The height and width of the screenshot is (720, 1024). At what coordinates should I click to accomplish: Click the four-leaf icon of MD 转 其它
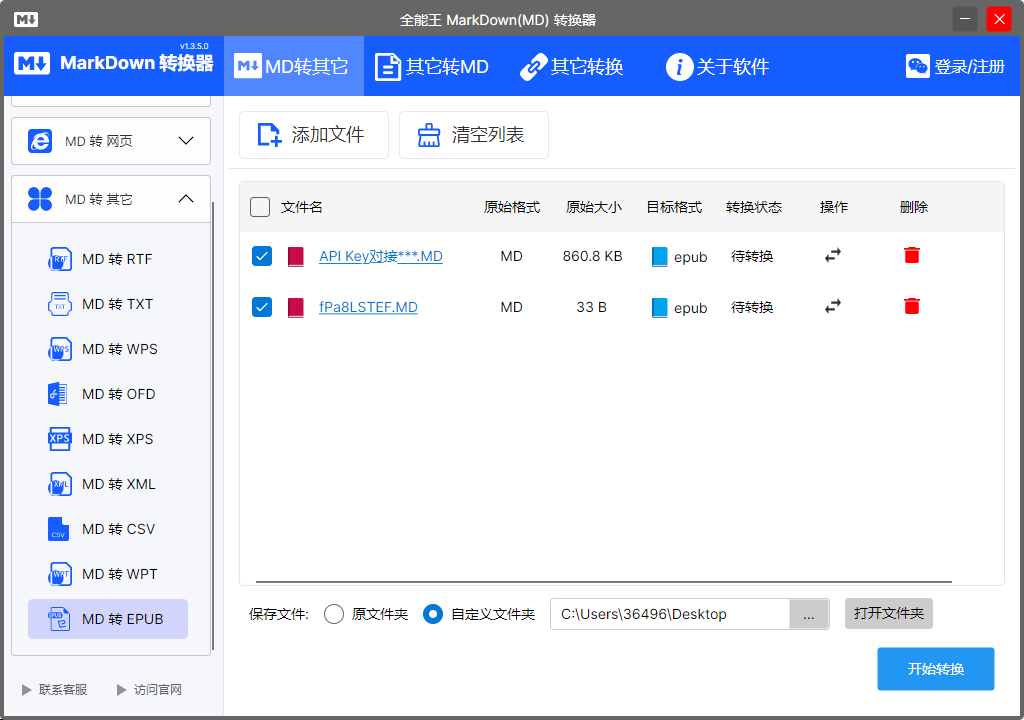point(40,199)
